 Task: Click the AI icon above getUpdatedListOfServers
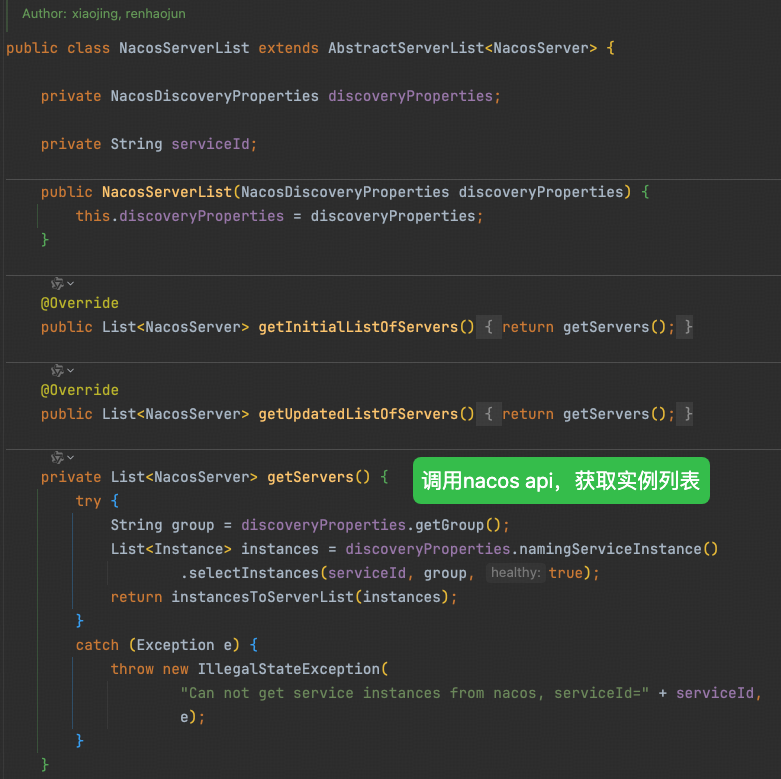click(x=57, y=371)
